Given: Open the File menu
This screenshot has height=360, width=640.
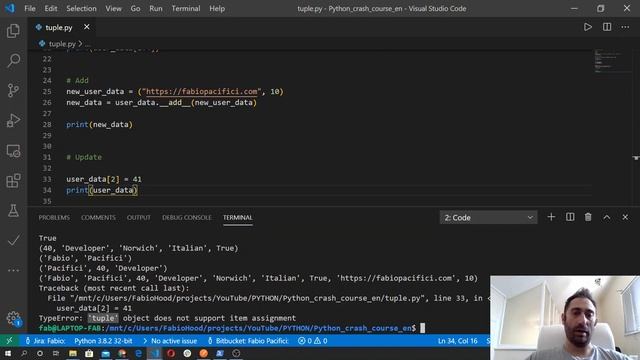Looking at the screenshot, I should (x=30, y=9).
